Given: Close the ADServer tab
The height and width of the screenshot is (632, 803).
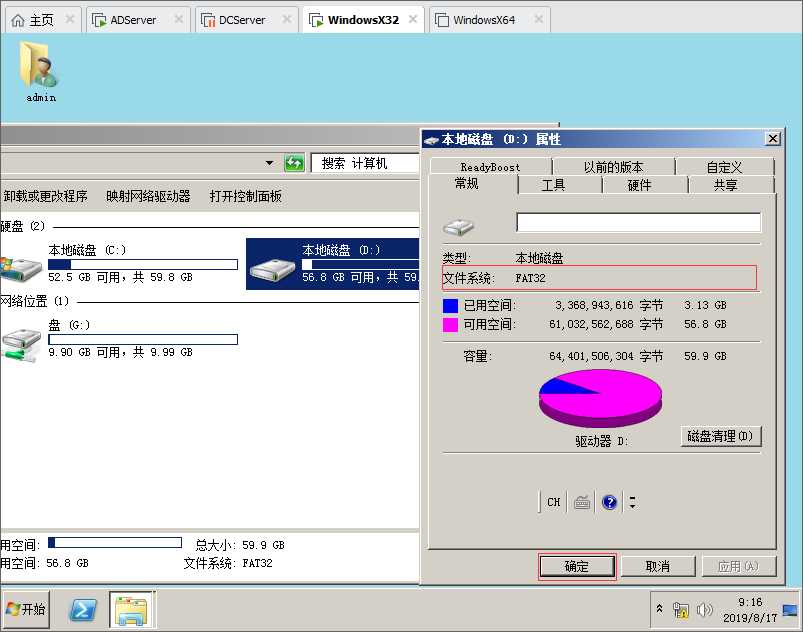Looking at the screenshot, I should pyautogui.click(x=179, y=19).
